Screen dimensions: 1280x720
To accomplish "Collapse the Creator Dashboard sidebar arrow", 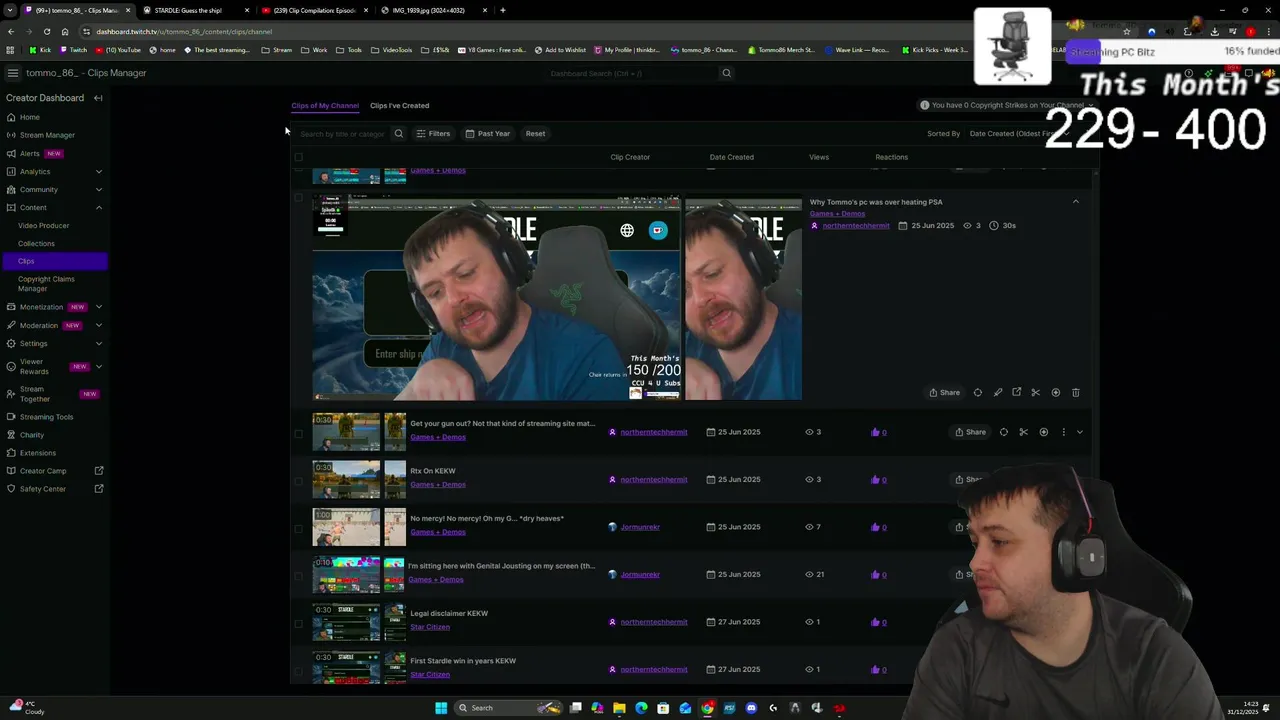I will (x=98, y=98).
